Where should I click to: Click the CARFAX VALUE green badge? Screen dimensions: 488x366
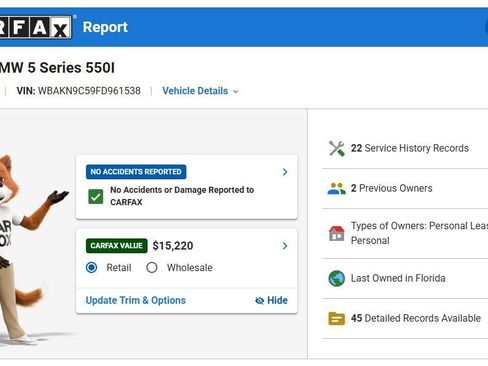(117, 246)
